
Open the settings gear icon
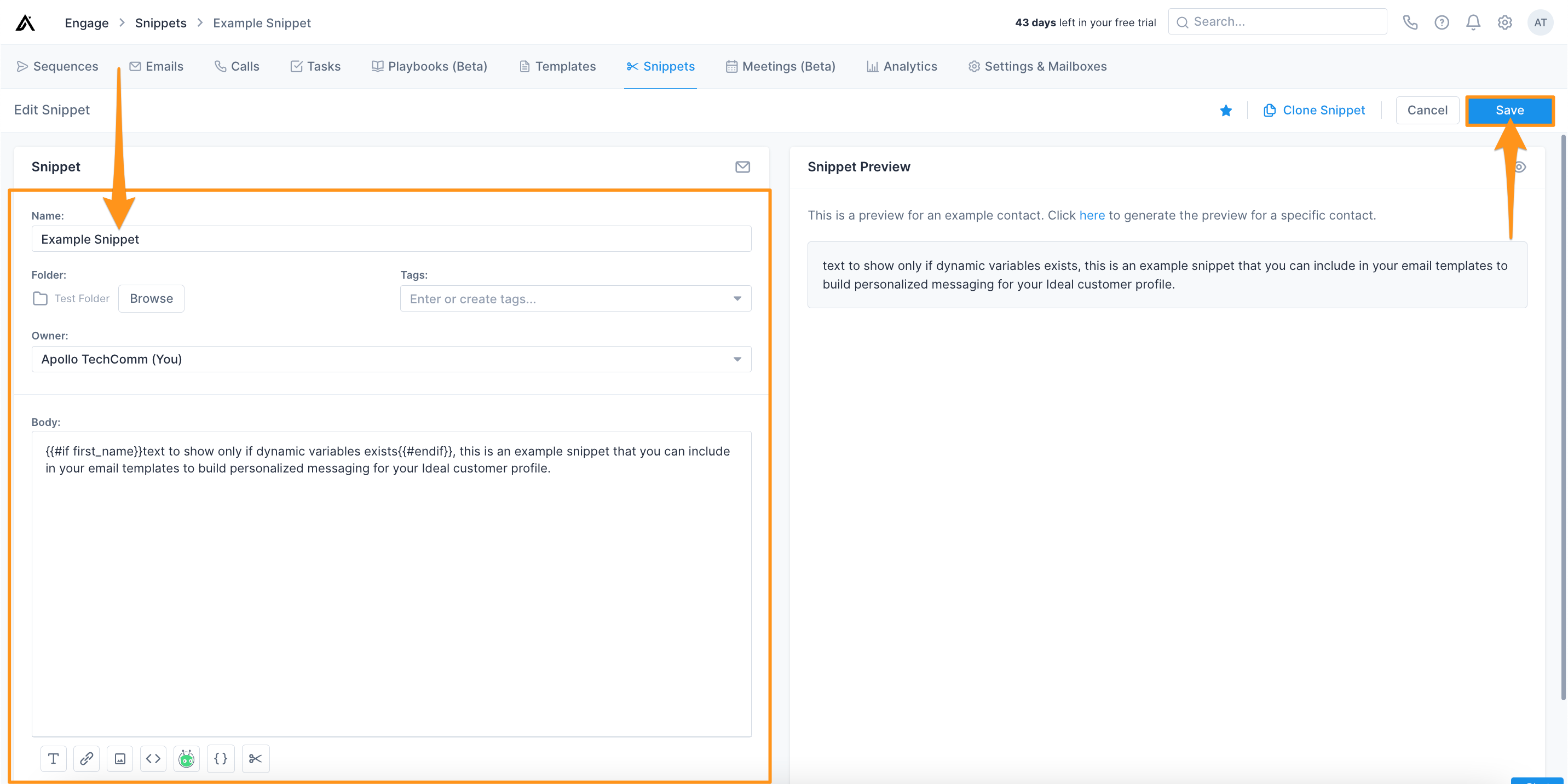1504,22
